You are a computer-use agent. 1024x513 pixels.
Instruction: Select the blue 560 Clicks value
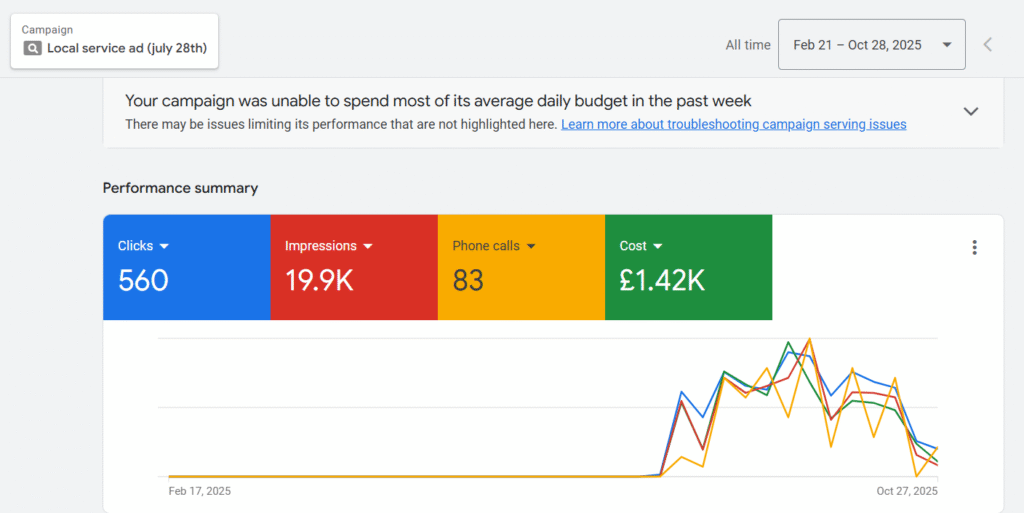tap(143, 281)
